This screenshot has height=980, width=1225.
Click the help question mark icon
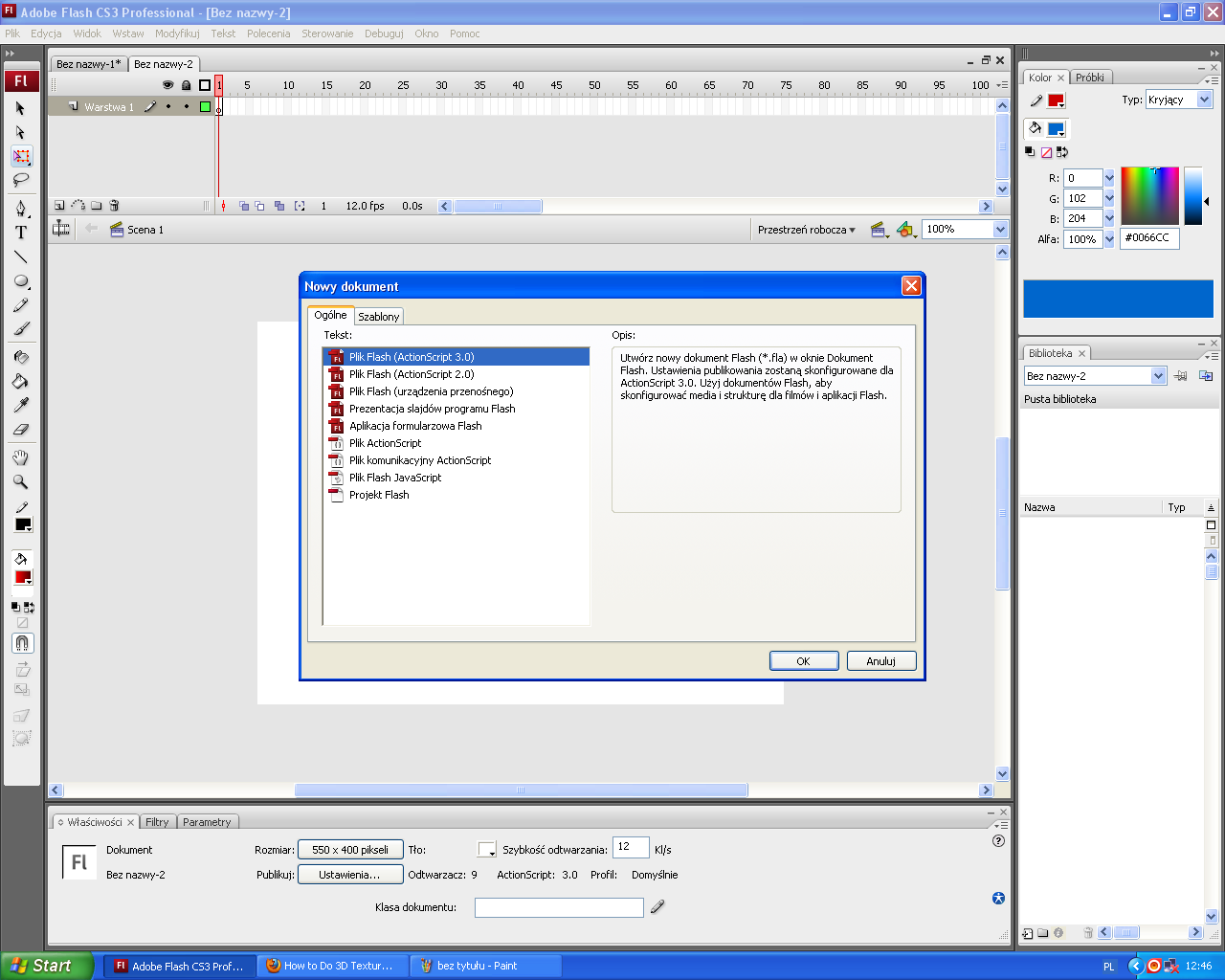tap(998, 841)
